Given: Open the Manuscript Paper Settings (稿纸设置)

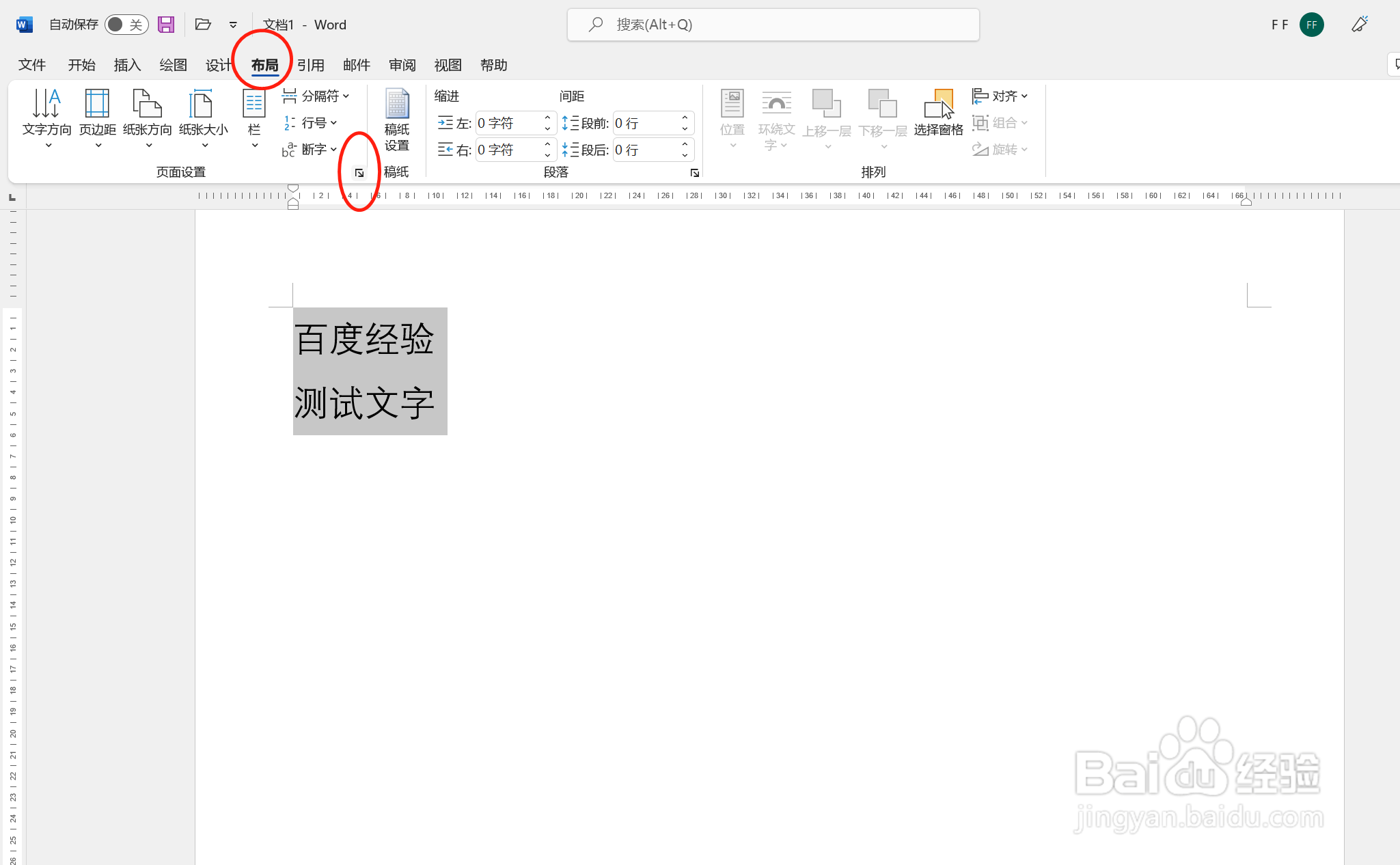Looking at the screenshot, I should pos(397,120).
